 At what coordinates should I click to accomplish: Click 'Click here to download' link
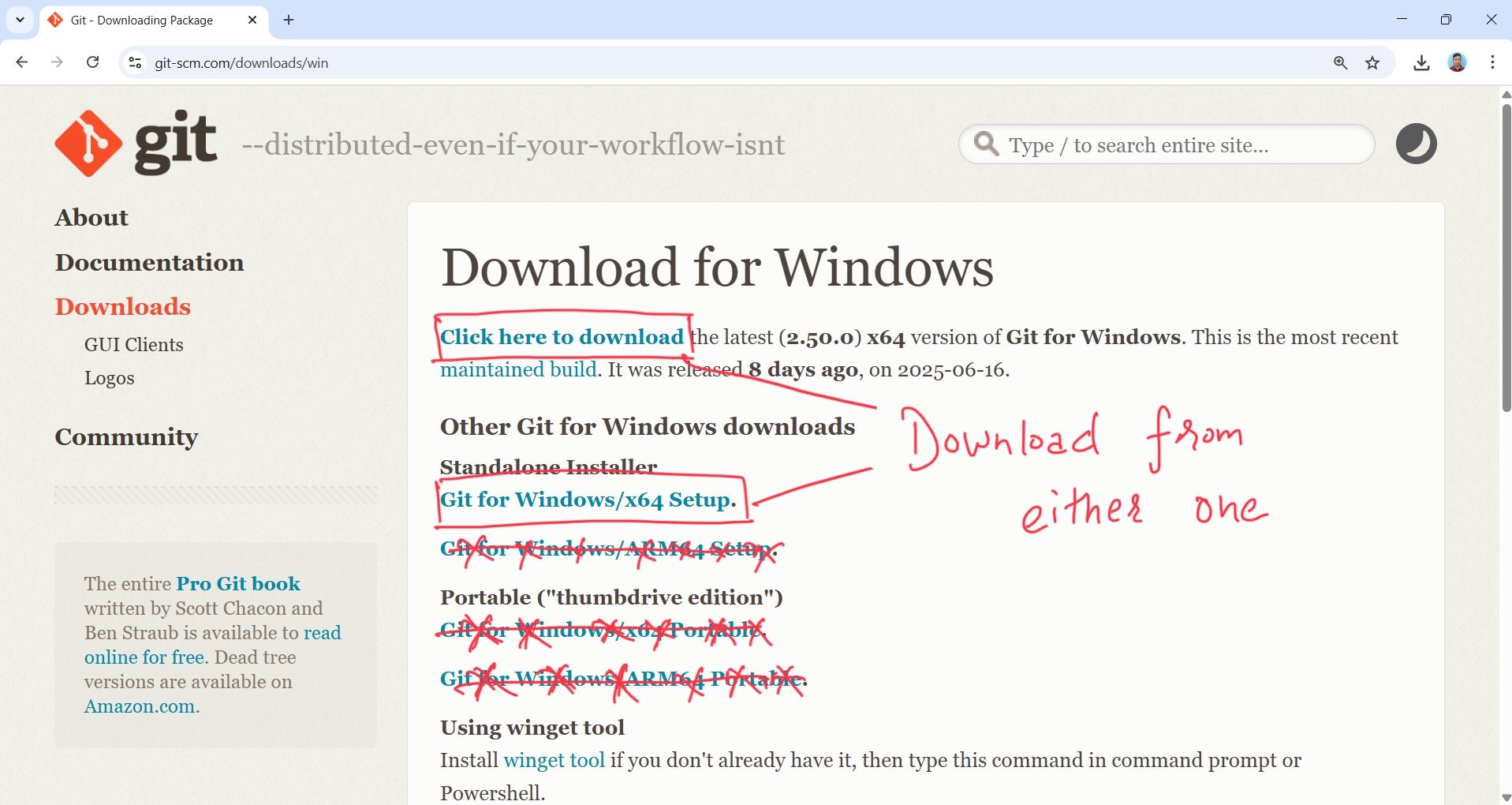point(562,337)
